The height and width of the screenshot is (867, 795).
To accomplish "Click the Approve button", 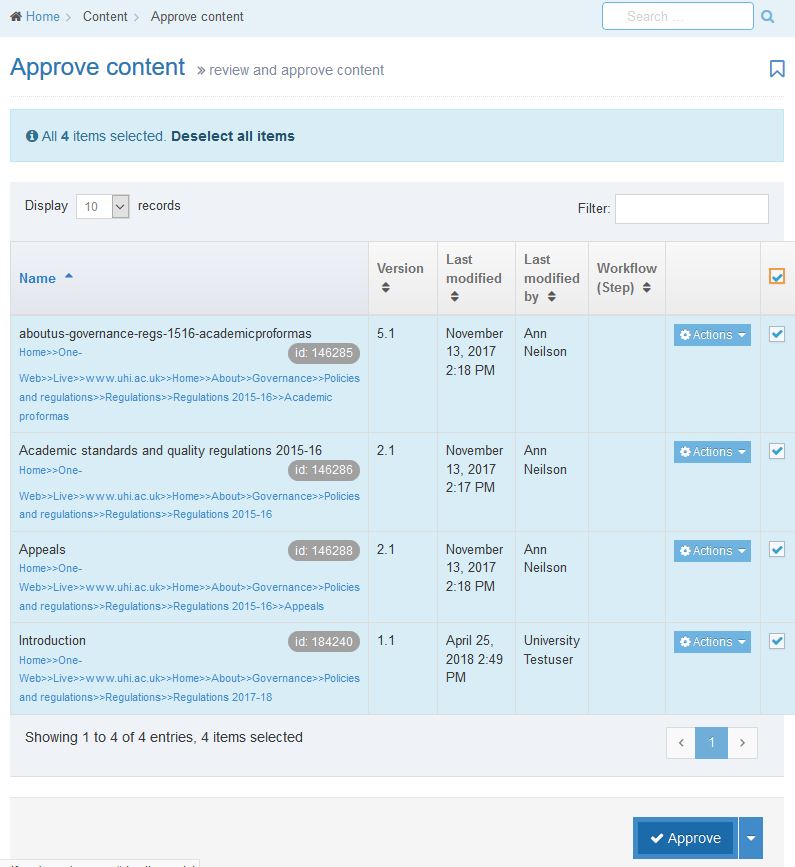I will click(686, 838).
